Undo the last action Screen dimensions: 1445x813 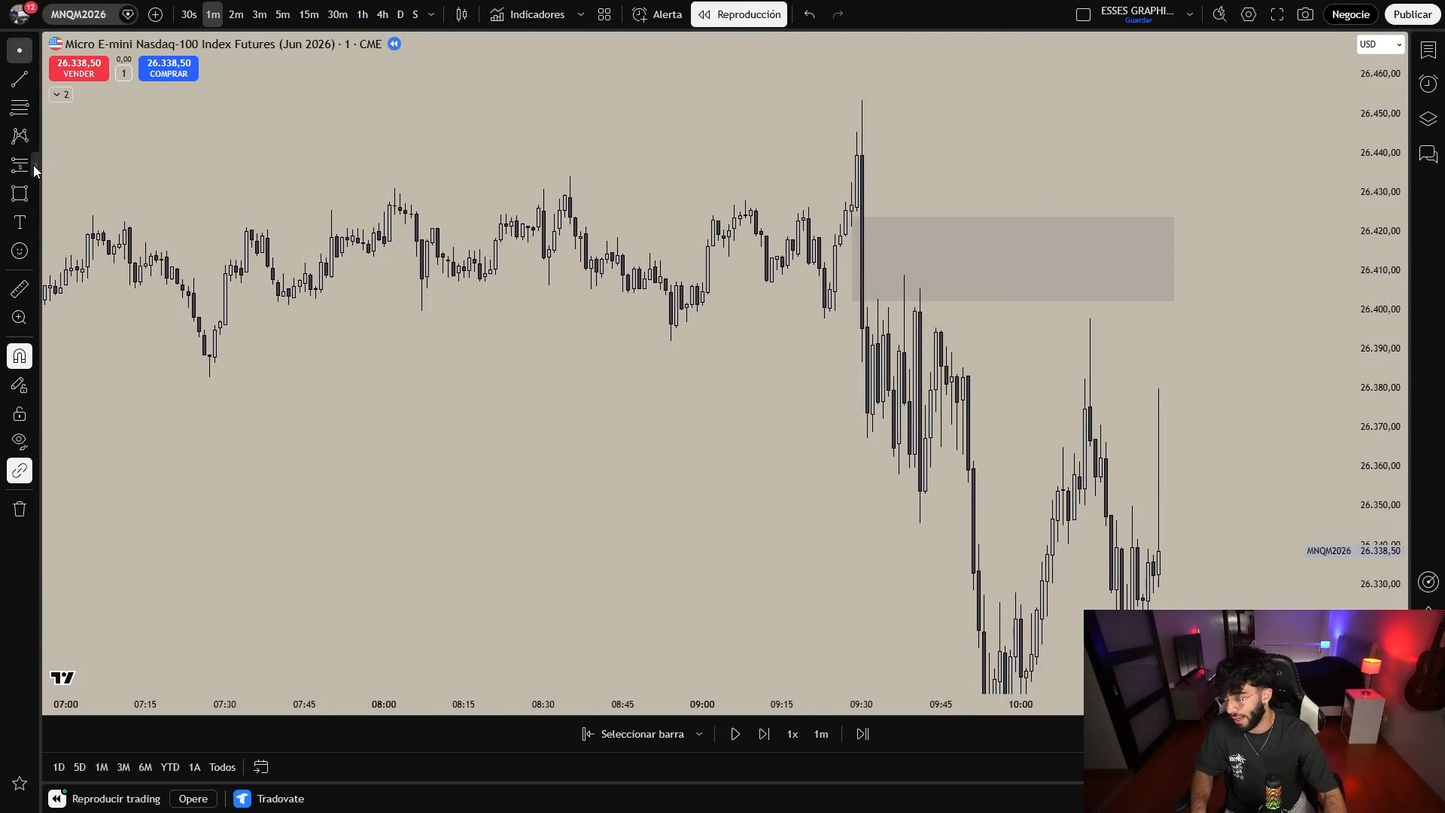809,15
